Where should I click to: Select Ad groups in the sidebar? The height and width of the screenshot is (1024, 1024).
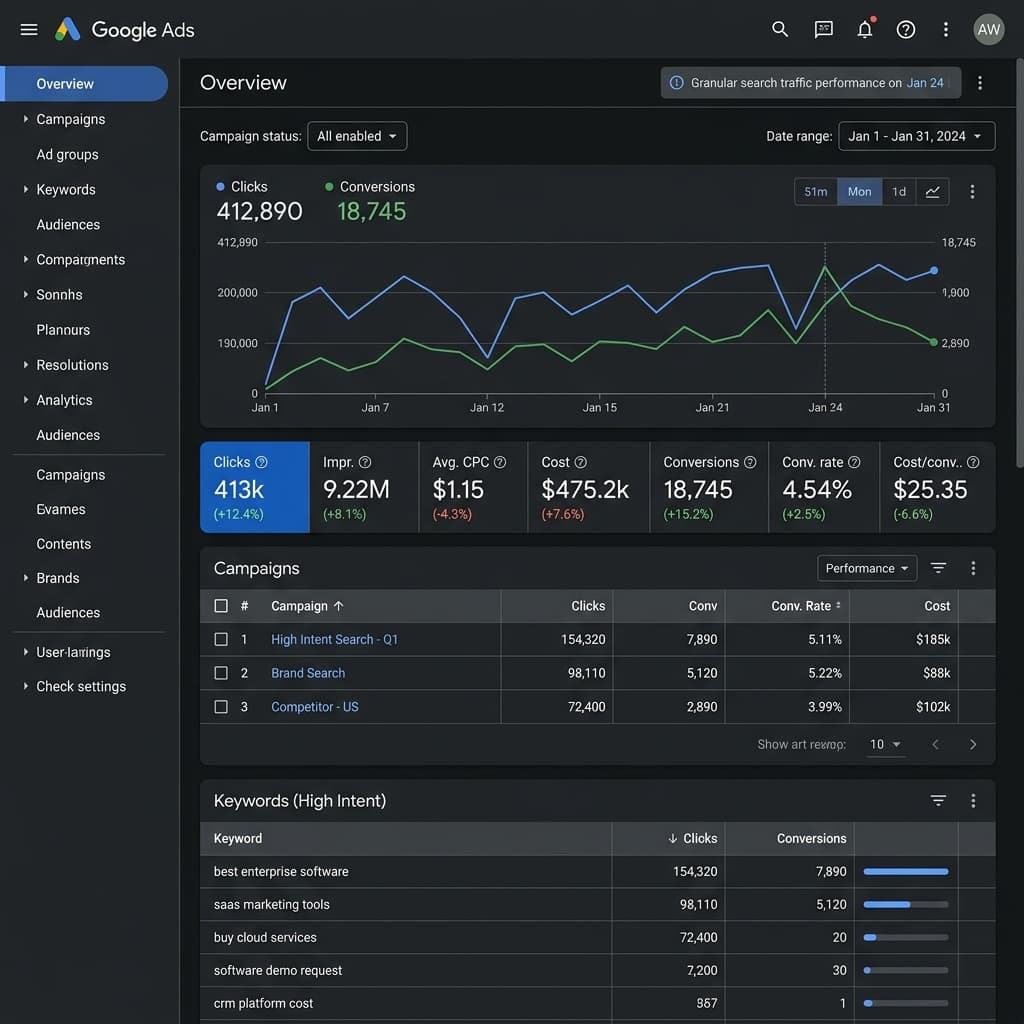[x=67, y=155]
